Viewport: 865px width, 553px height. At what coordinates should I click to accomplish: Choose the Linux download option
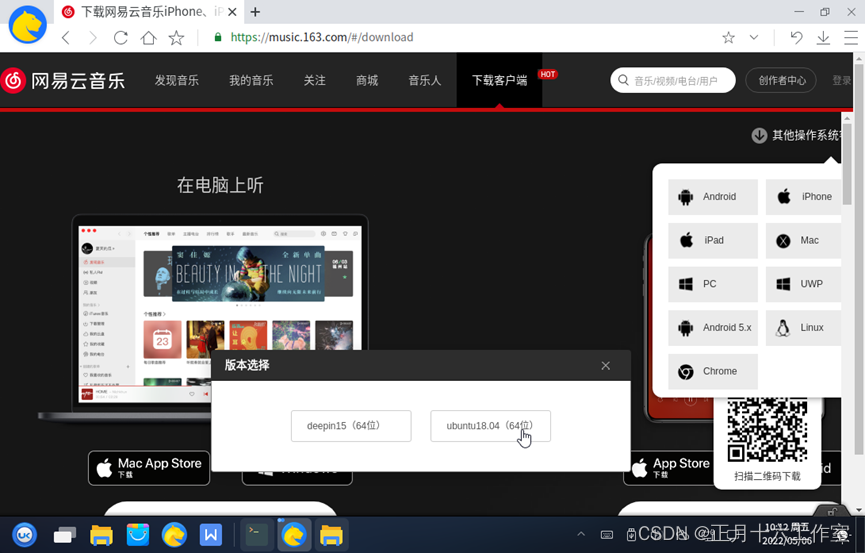pyautogui.click(x=804, y=327)
